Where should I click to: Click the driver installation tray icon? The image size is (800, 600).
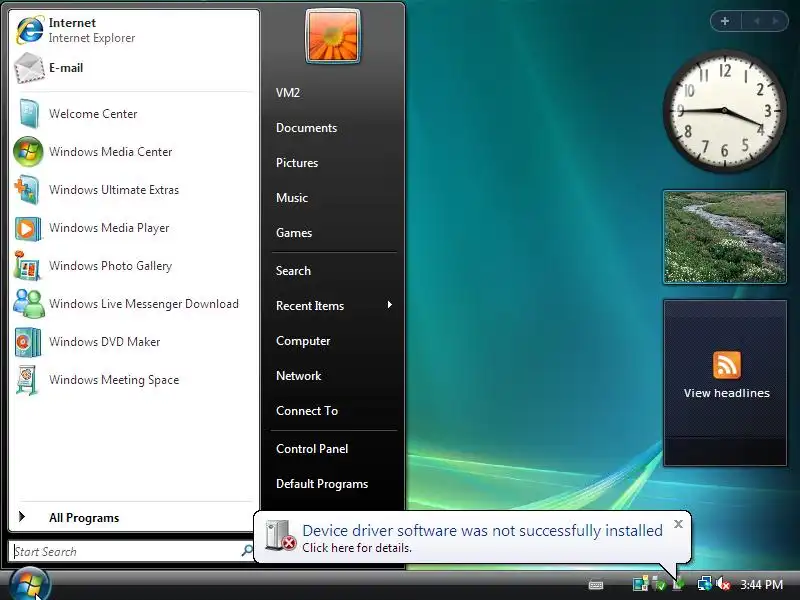(679, 584)
